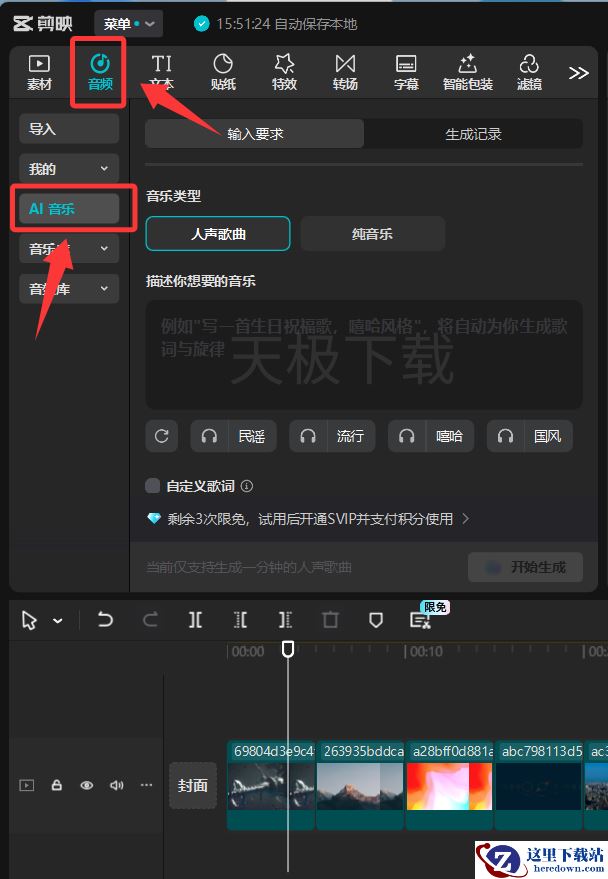Open the 字幕 subtitles tab

[x=406, y=73]
